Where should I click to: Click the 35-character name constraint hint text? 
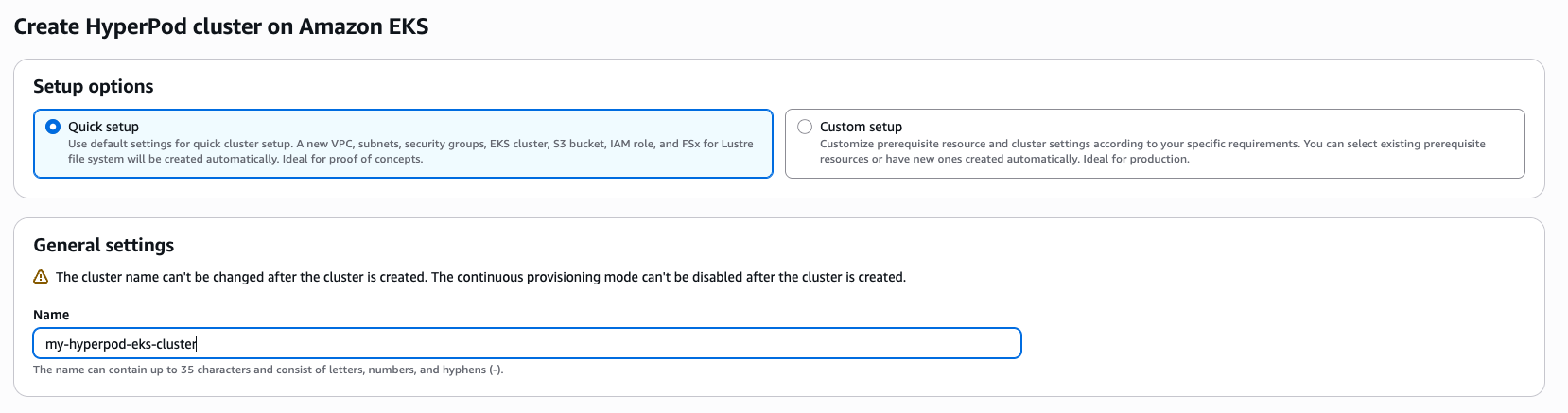coord(268,370)
